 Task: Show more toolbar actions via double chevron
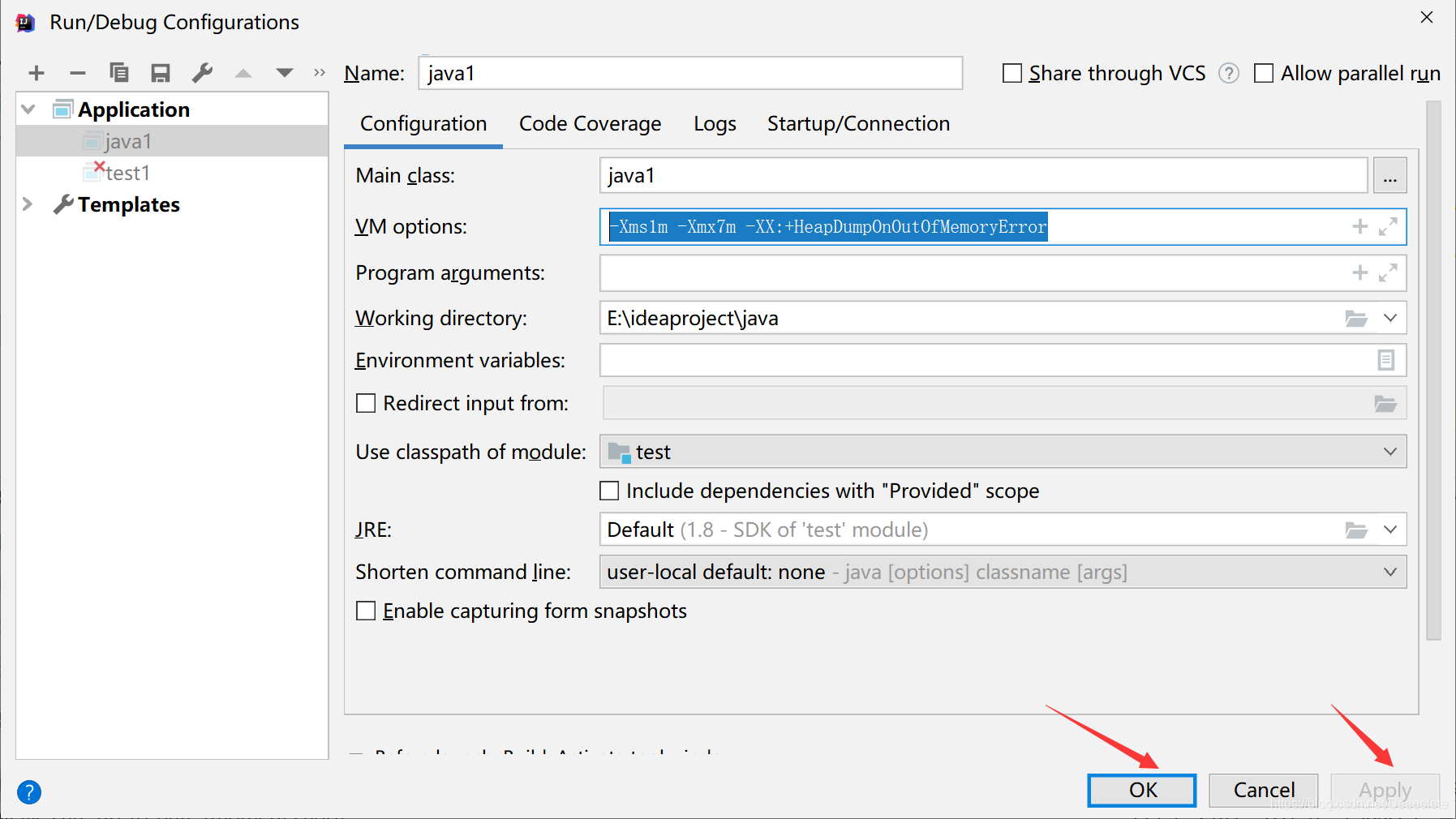coord(320,73)
